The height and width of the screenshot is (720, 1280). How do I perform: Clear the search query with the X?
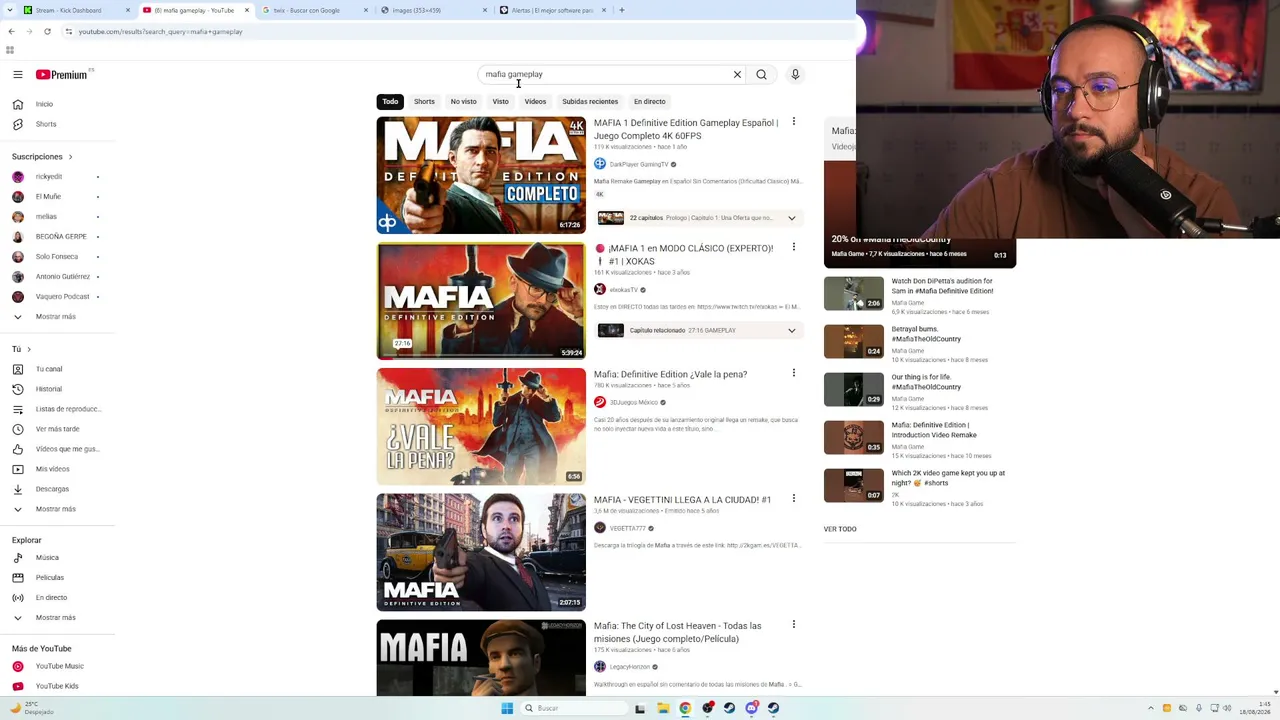[x=737, y=75]
